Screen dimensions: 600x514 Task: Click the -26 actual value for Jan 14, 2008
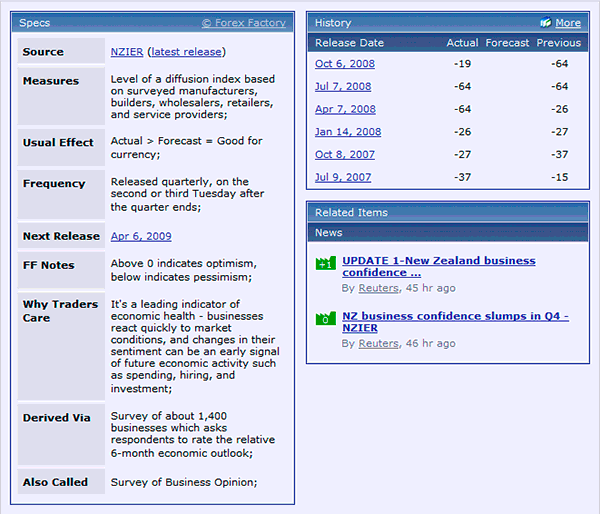click(462, 132)
